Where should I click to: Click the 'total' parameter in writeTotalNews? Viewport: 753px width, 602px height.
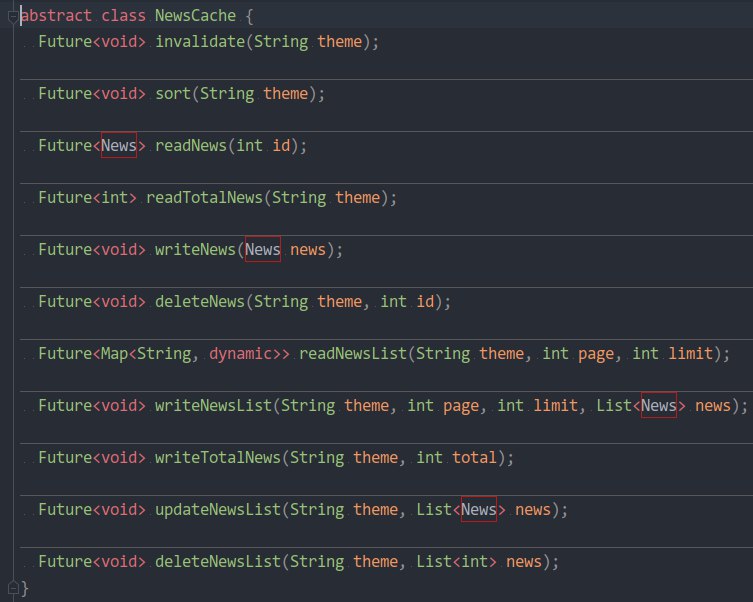point(474,458)
